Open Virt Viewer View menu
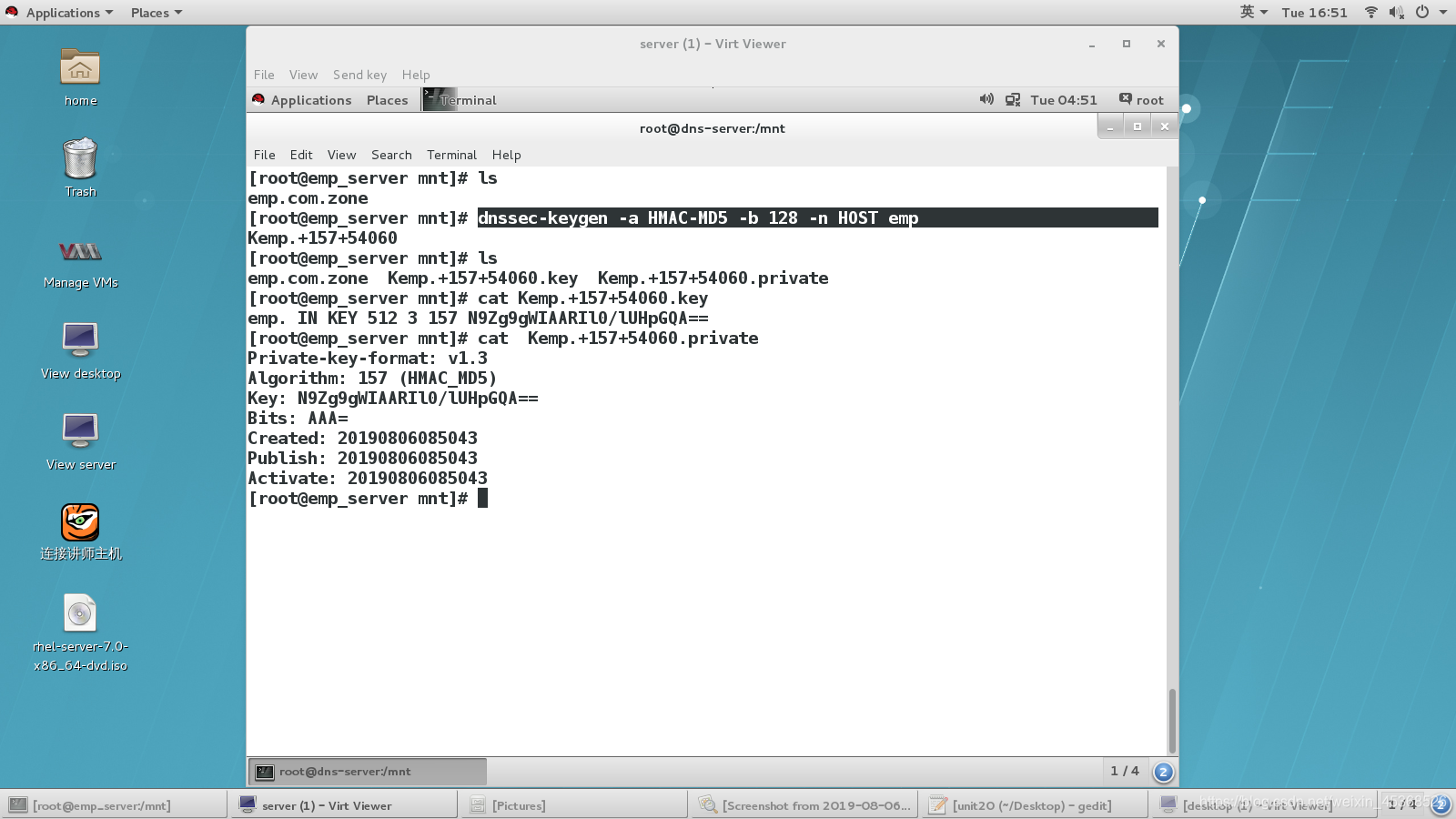This screenshot has width=1456, height=819. point(303,75)
